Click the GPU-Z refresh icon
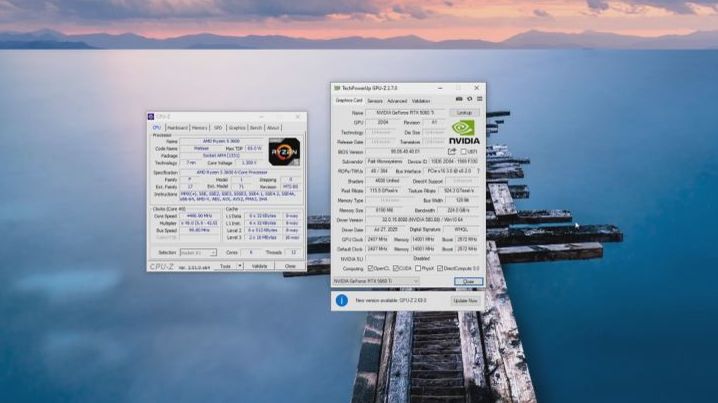The image size is (718, 403). pyautogui.click(x=469, y=99)
